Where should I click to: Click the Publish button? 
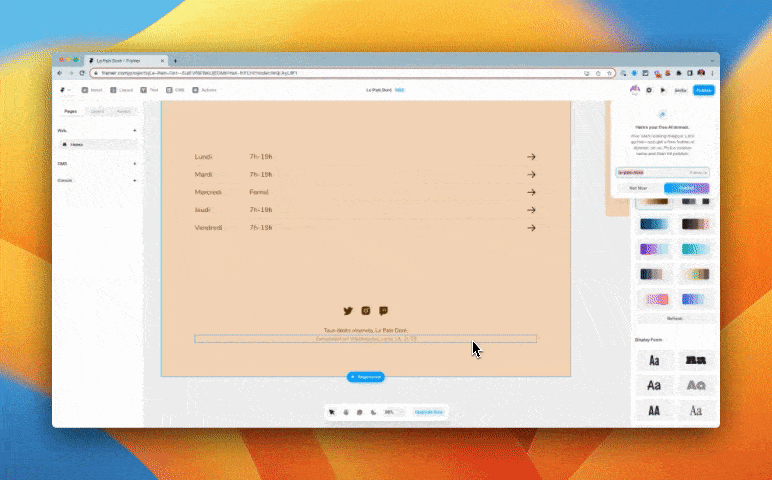point(704,90)
